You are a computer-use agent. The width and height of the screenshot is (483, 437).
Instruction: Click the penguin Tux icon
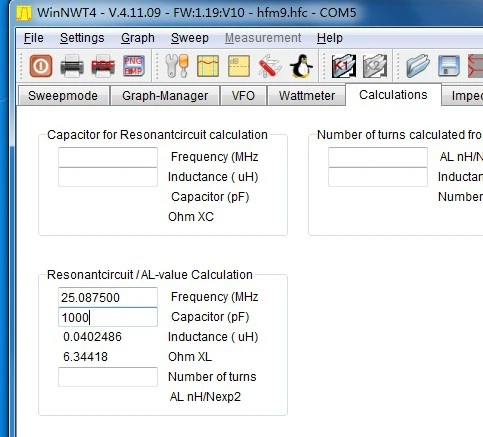(301, 66)
